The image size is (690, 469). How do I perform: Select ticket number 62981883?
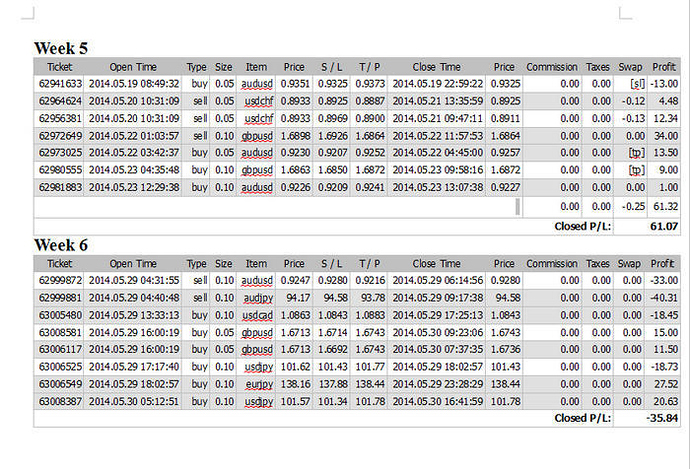tap(60, 187)
